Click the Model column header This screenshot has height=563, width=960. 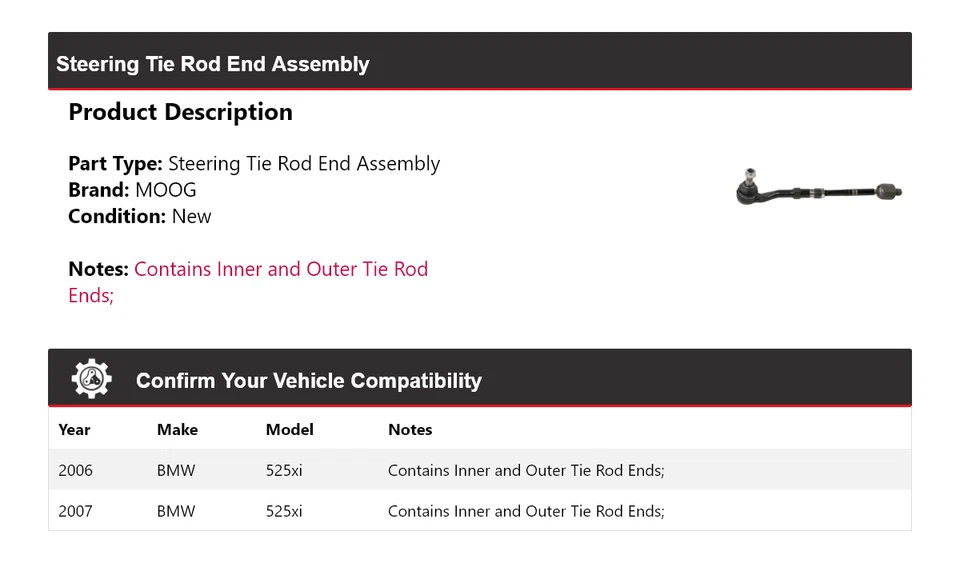click(289, 430)
